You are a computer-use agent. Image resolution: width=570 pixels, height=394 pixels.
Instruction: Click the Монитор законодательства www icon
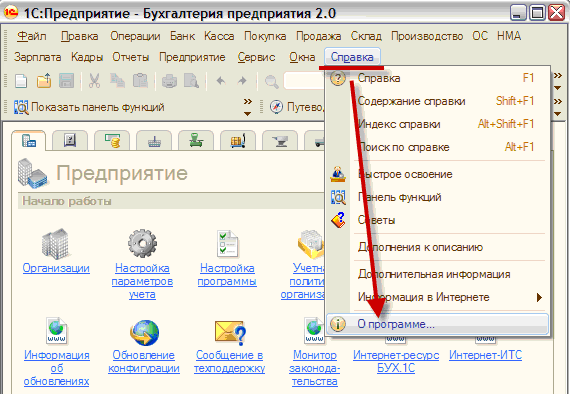point(314,330)
